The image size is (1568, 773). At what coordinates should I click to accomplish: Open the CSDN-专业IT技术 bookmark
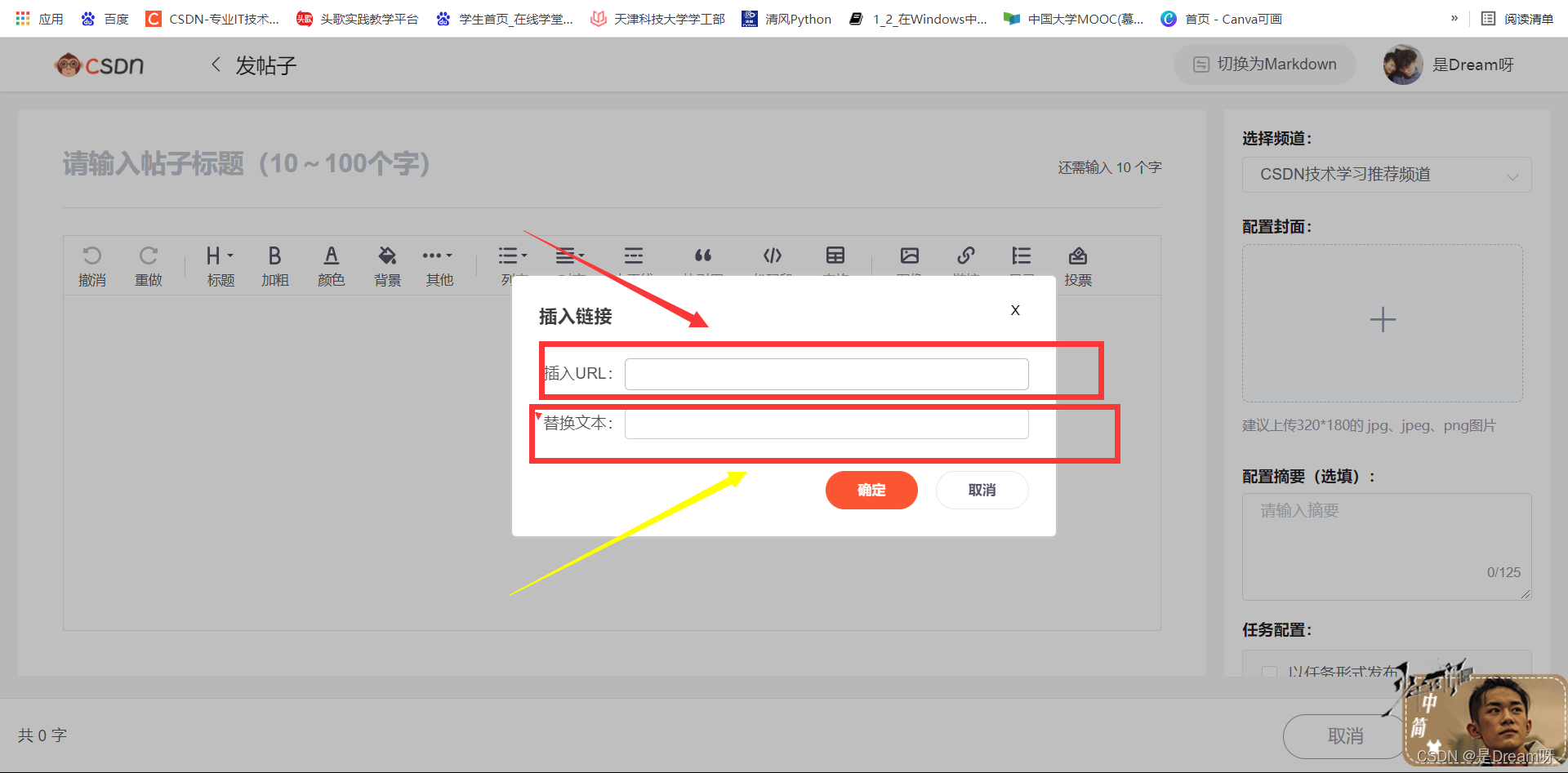212,18
